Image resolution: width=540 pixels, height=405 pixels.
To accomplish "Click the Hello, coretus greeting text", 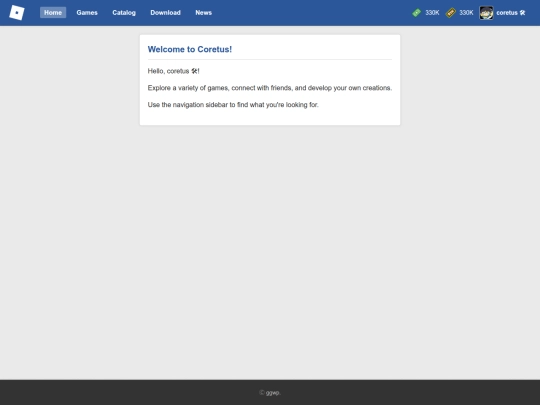I will (x=174, y=71).
